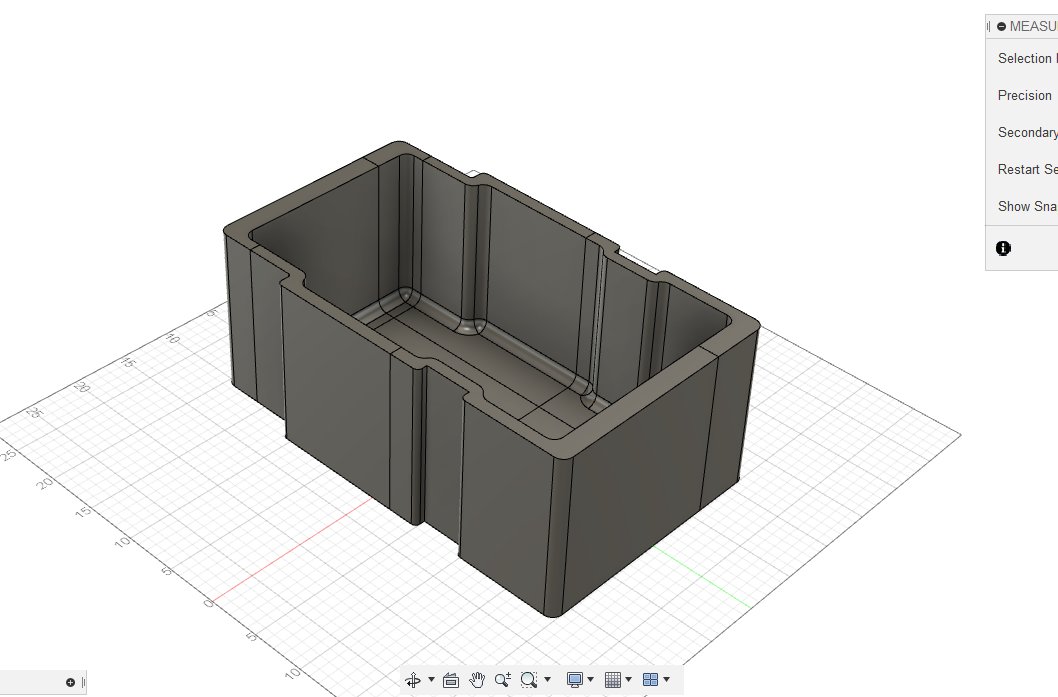Collapse the Measure panel with minus icon
This screenshot has height=697, width=1058.
1001,26
